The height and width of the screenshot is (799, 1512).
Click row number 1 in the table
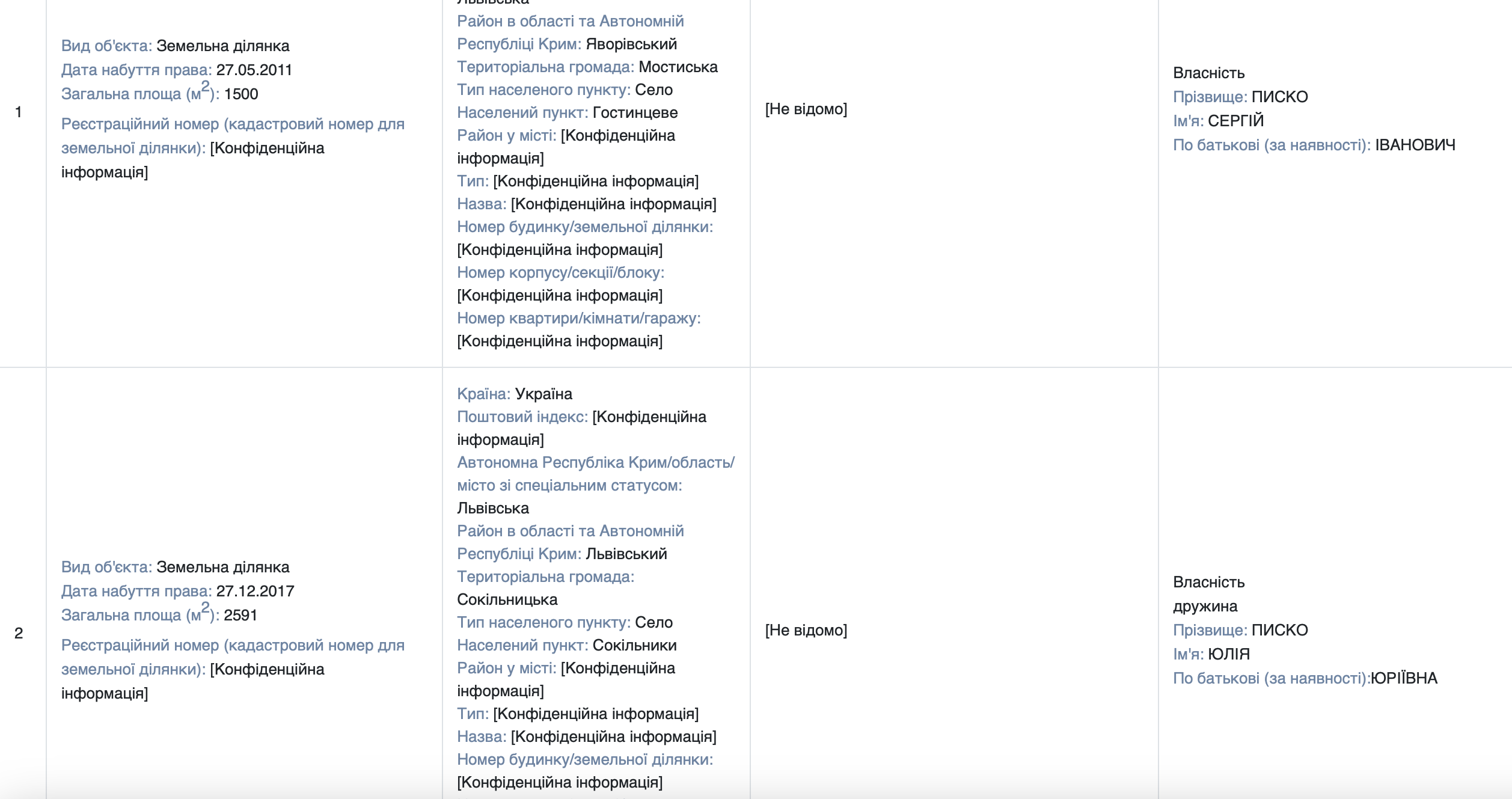coord(19,112)
